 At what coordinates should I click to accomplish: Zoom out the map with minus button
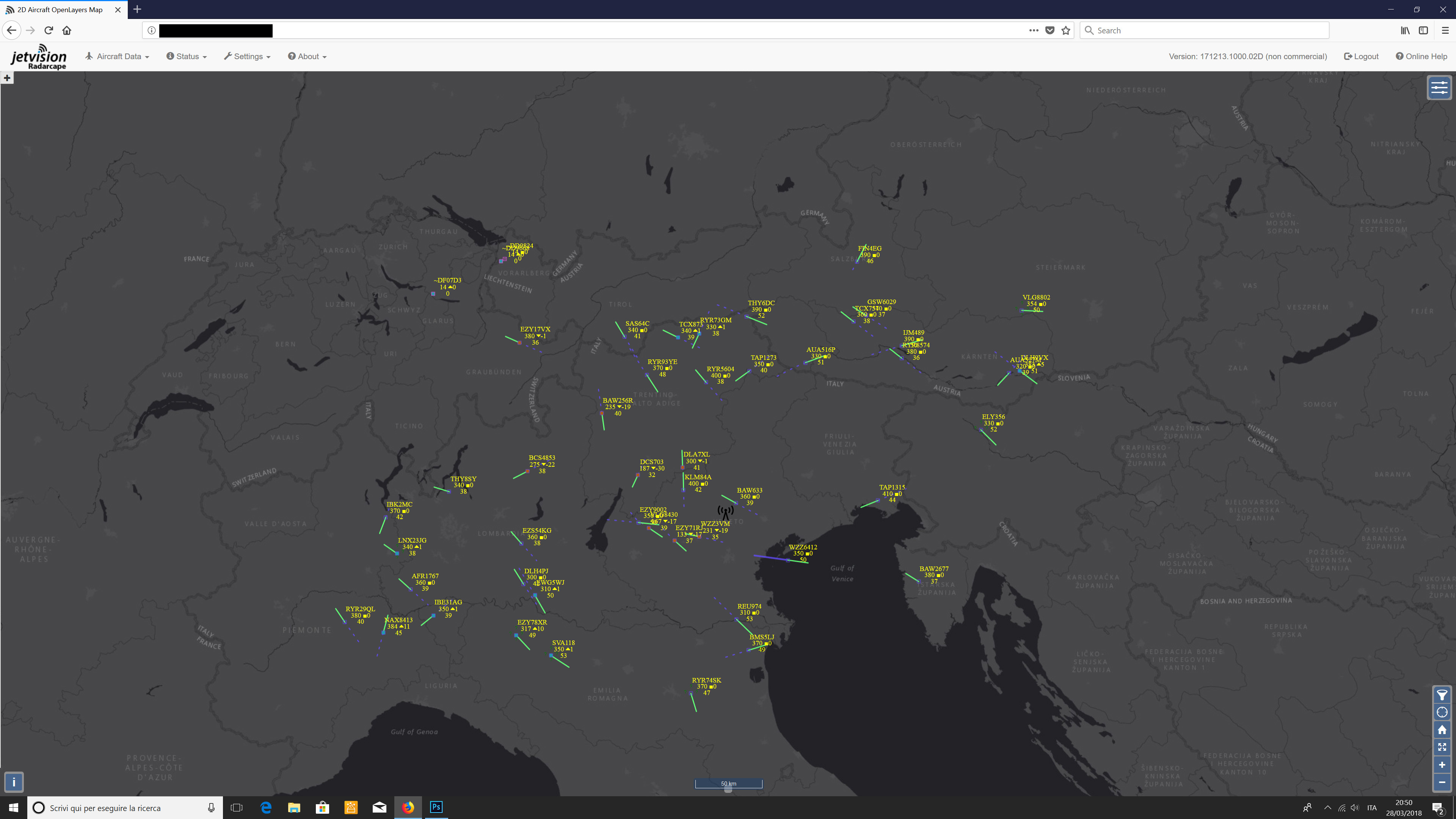[x=1442, y=782]
